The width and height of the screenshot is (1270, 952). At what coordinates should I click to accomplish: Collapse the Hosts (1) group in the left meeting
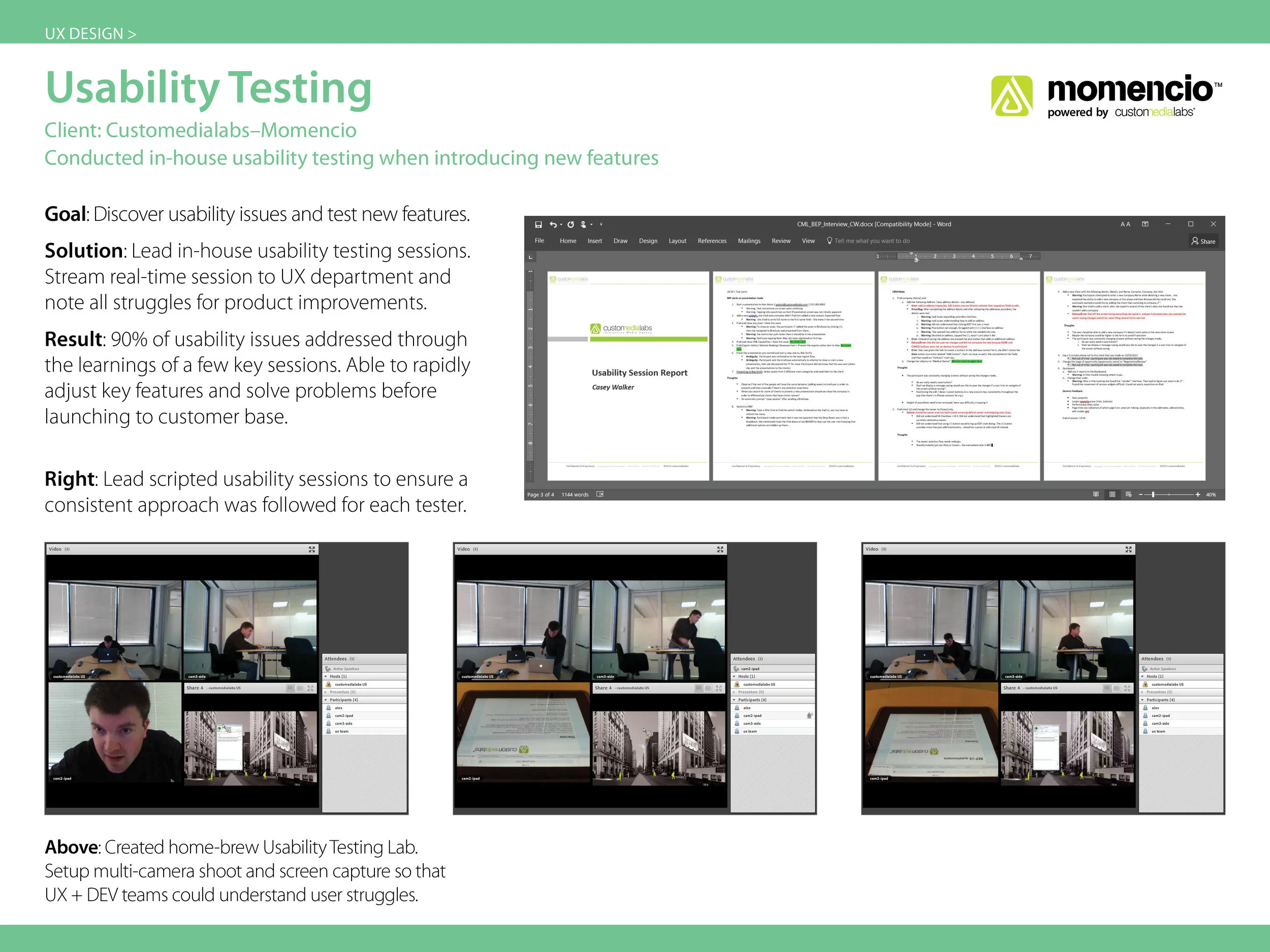(326, 677)
